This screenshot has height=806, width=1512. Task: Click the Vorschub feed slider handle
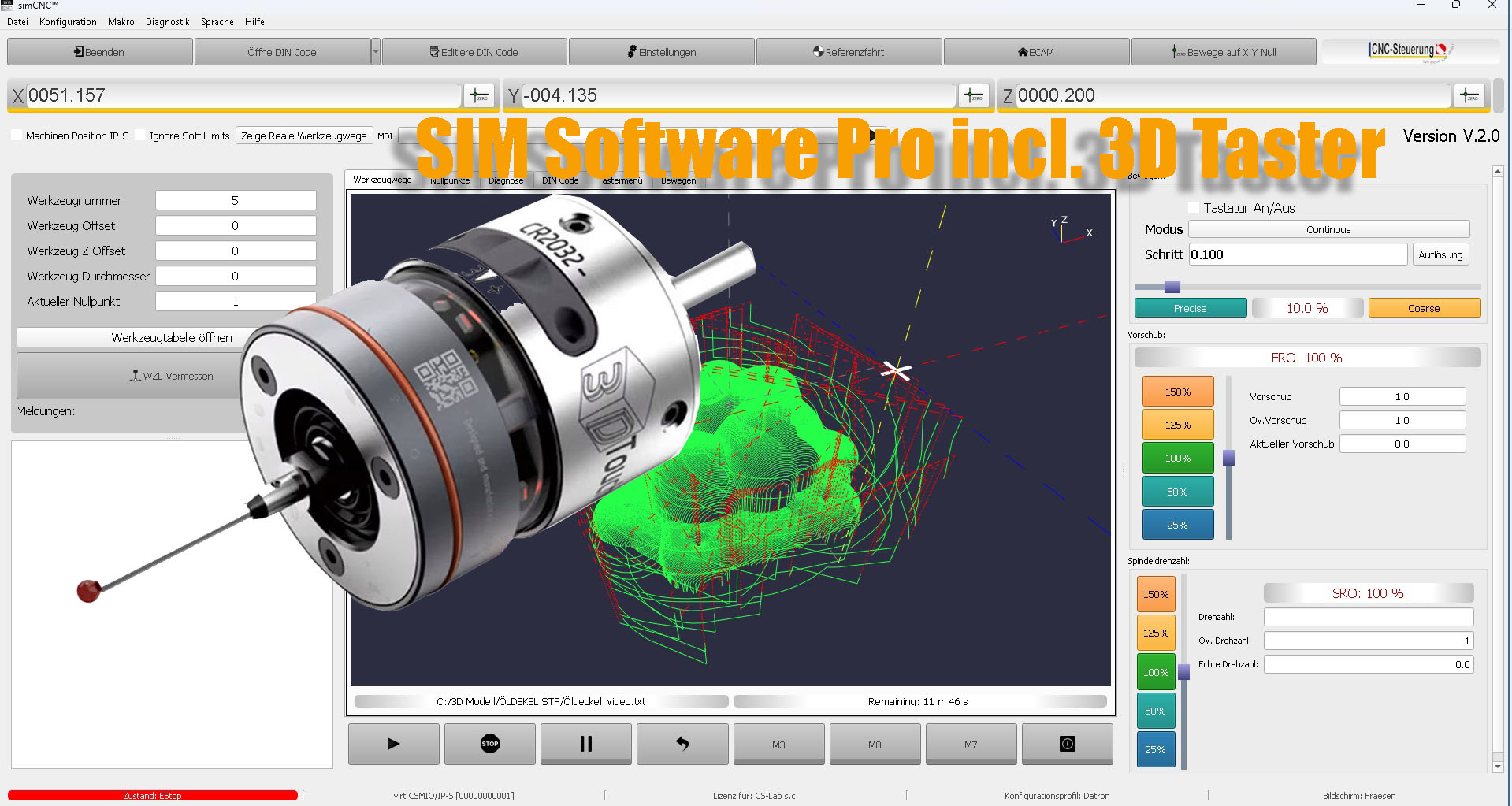pos(1228,458)
